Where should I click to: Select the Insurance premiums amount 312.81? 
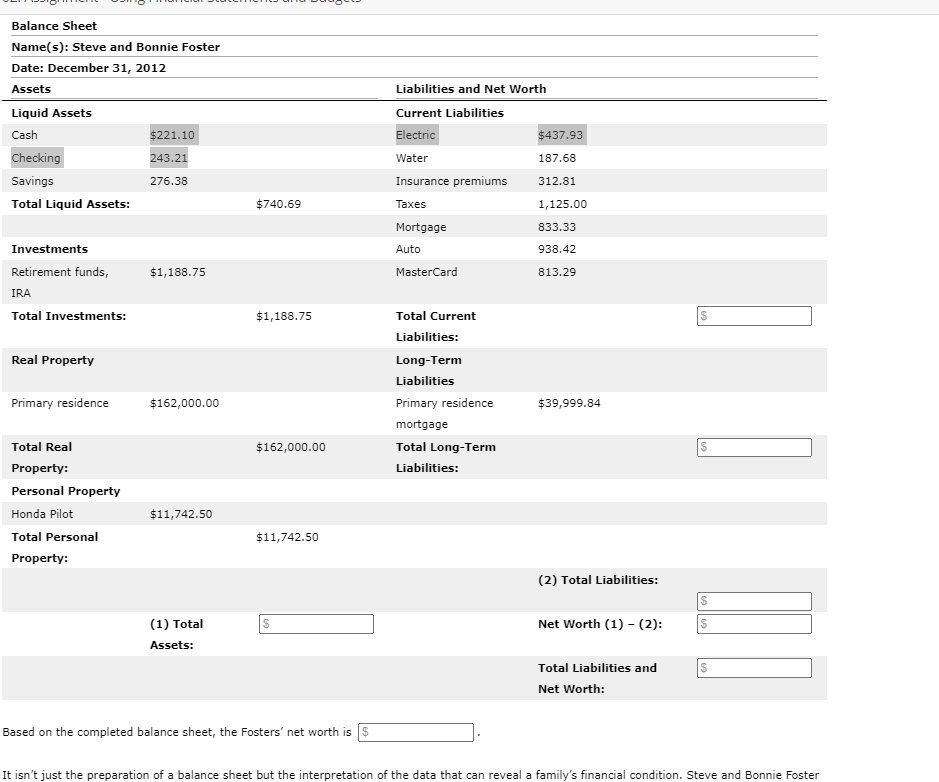[557, 181]
